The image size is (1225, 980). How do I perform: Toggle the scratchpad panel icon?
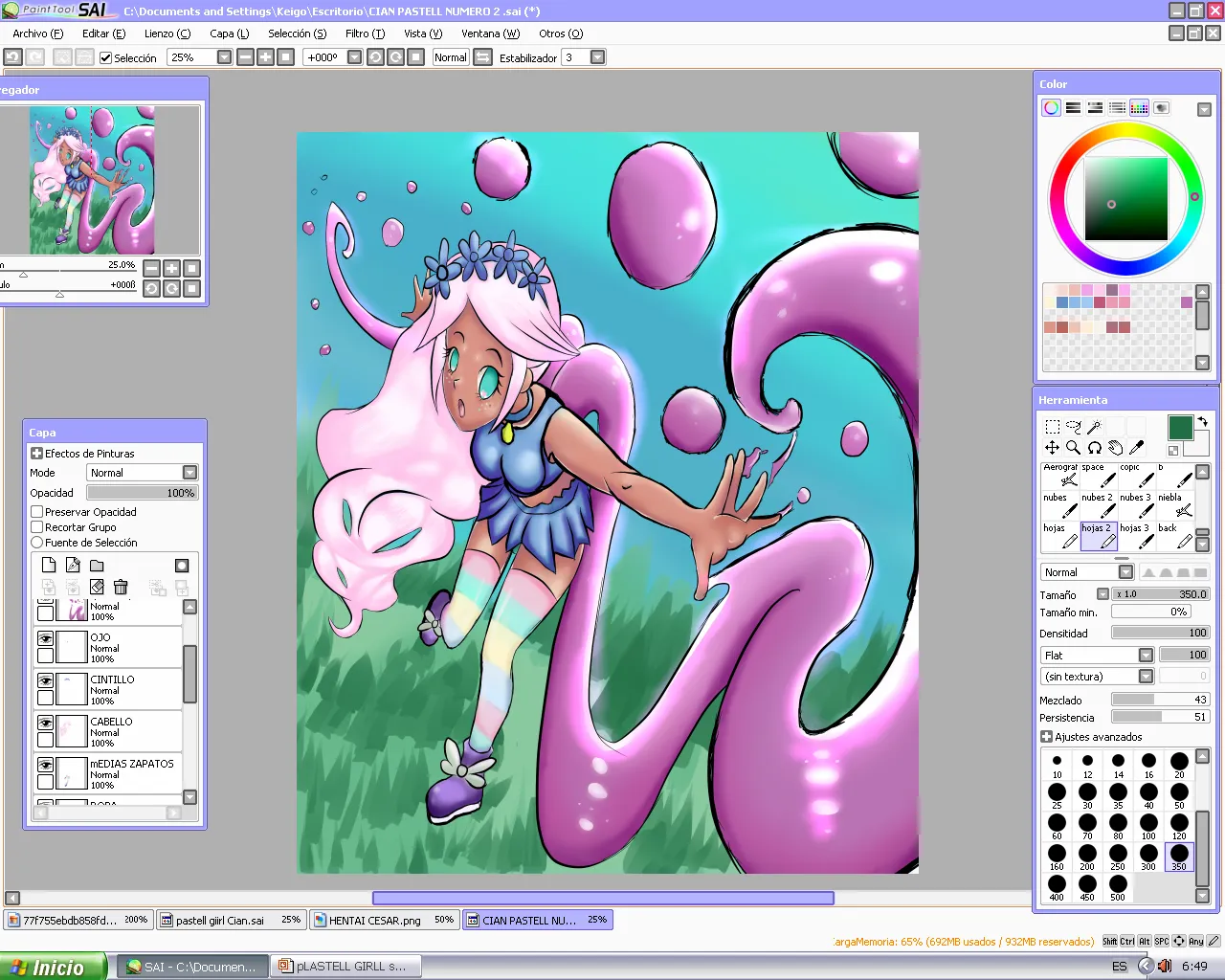tap(1161, 108)
